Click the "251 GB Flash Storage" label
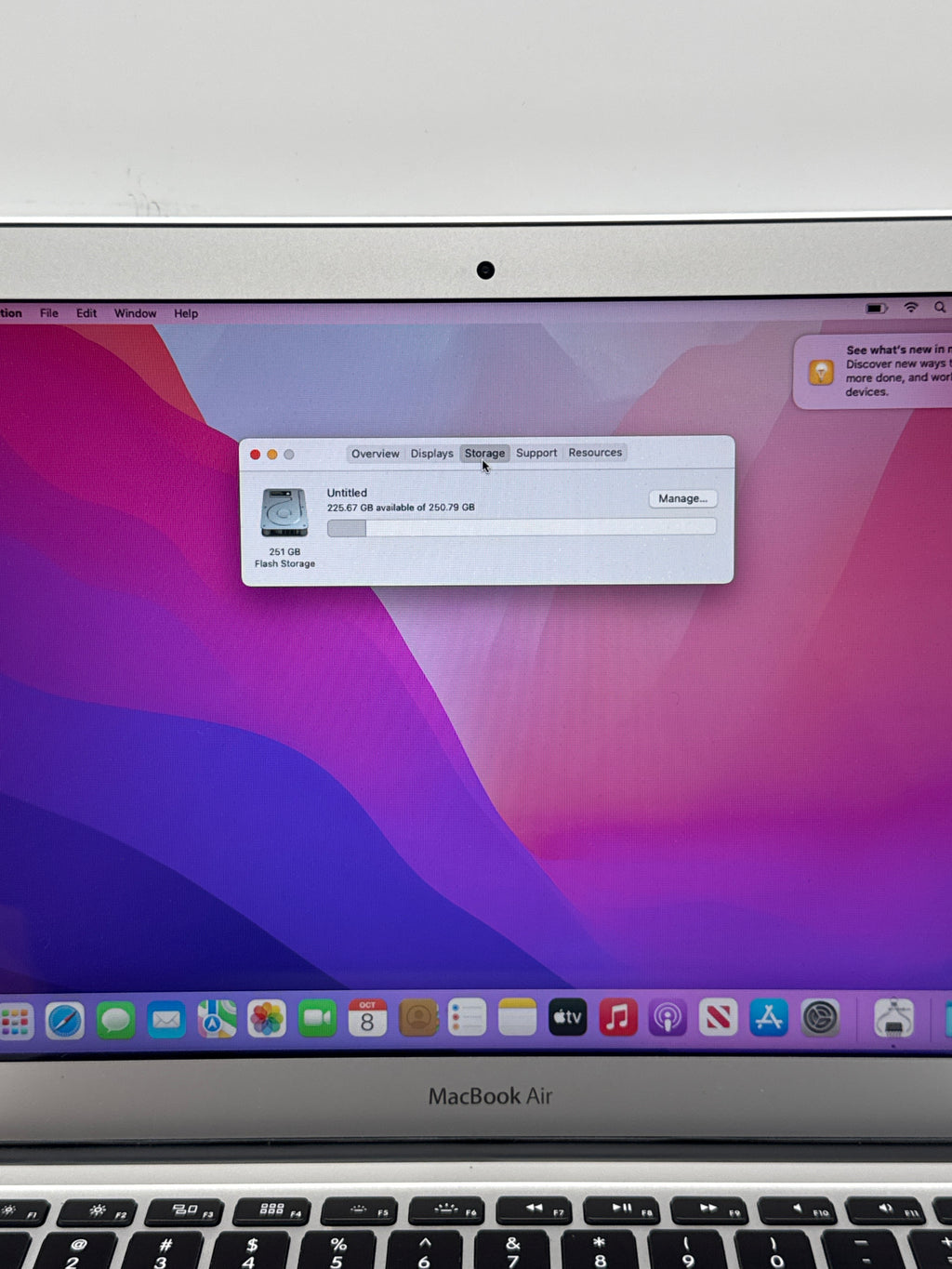The width and height of the screenshot is (952, 1269). point(284,558)
